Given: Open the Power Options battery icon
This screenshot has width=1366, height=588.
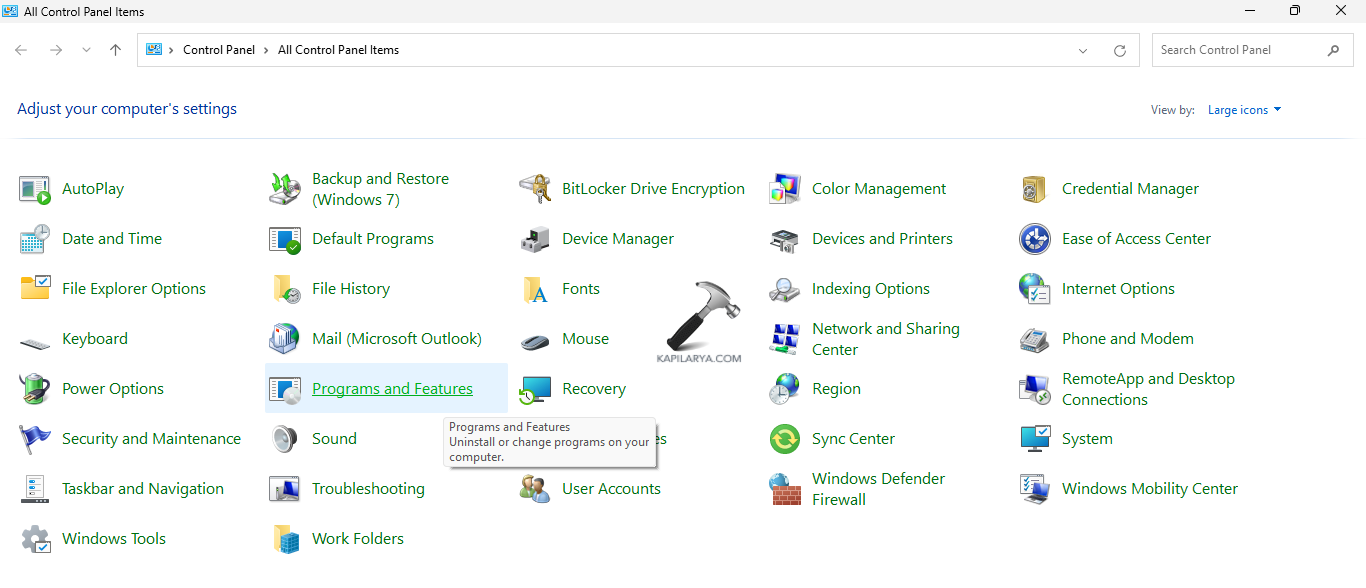Looking at the screenshot, I should point(35,389).
